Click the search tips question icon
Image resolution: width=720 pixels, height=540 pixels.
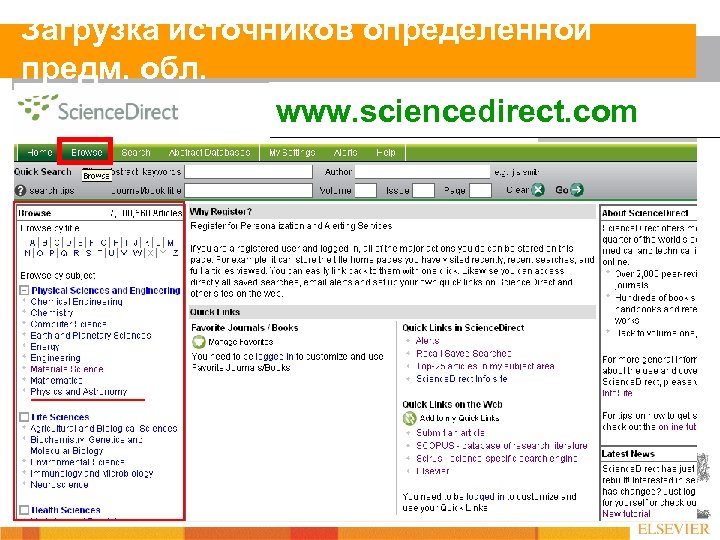(20, 190)
